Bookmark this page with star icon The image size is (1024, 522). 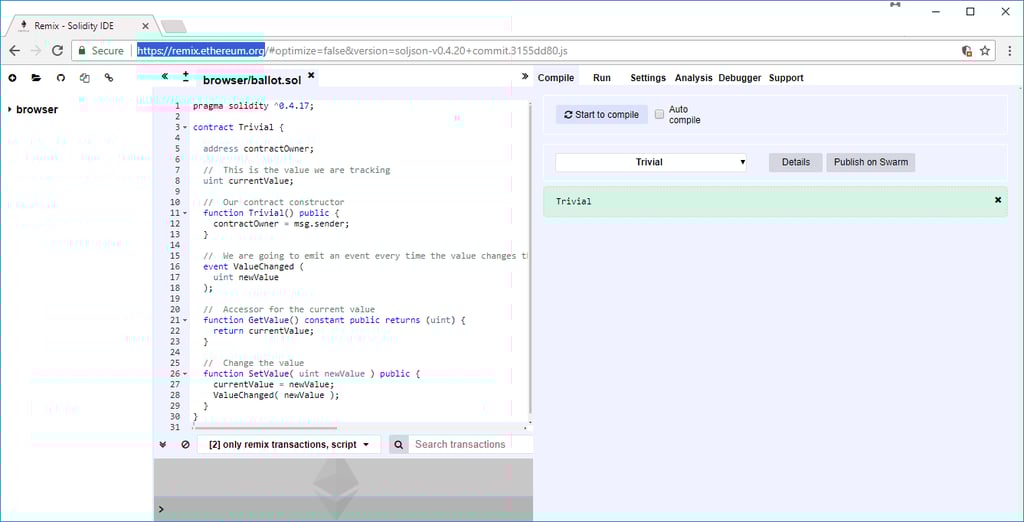point(985,50)
